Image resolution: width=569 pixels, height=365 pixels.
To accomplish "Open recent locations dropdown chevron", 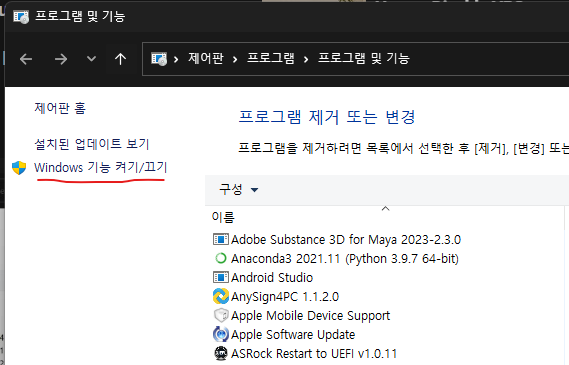I will [91, 58].
